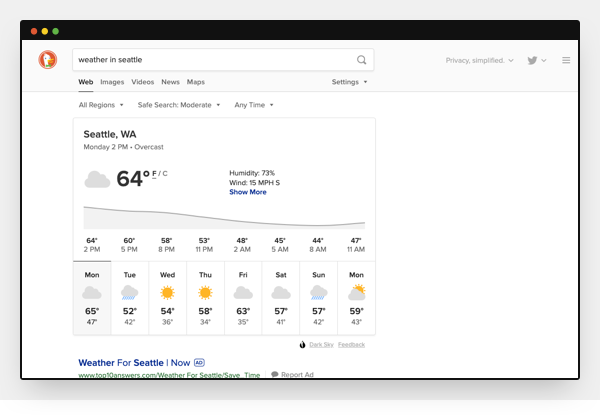Select the Wed forecast day
The width and height of the screenshot is (600, 415).
(x=168, y=298)
